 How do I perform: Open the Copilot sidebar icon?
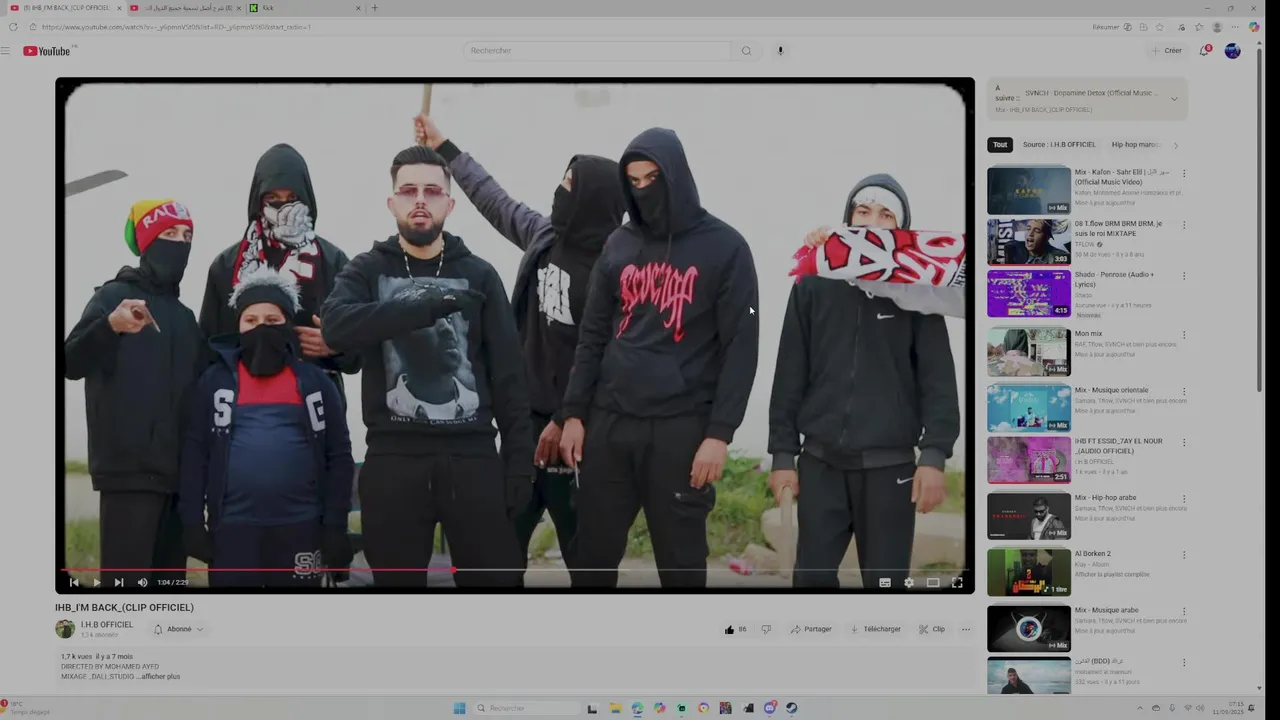(x=1254, y=27)
